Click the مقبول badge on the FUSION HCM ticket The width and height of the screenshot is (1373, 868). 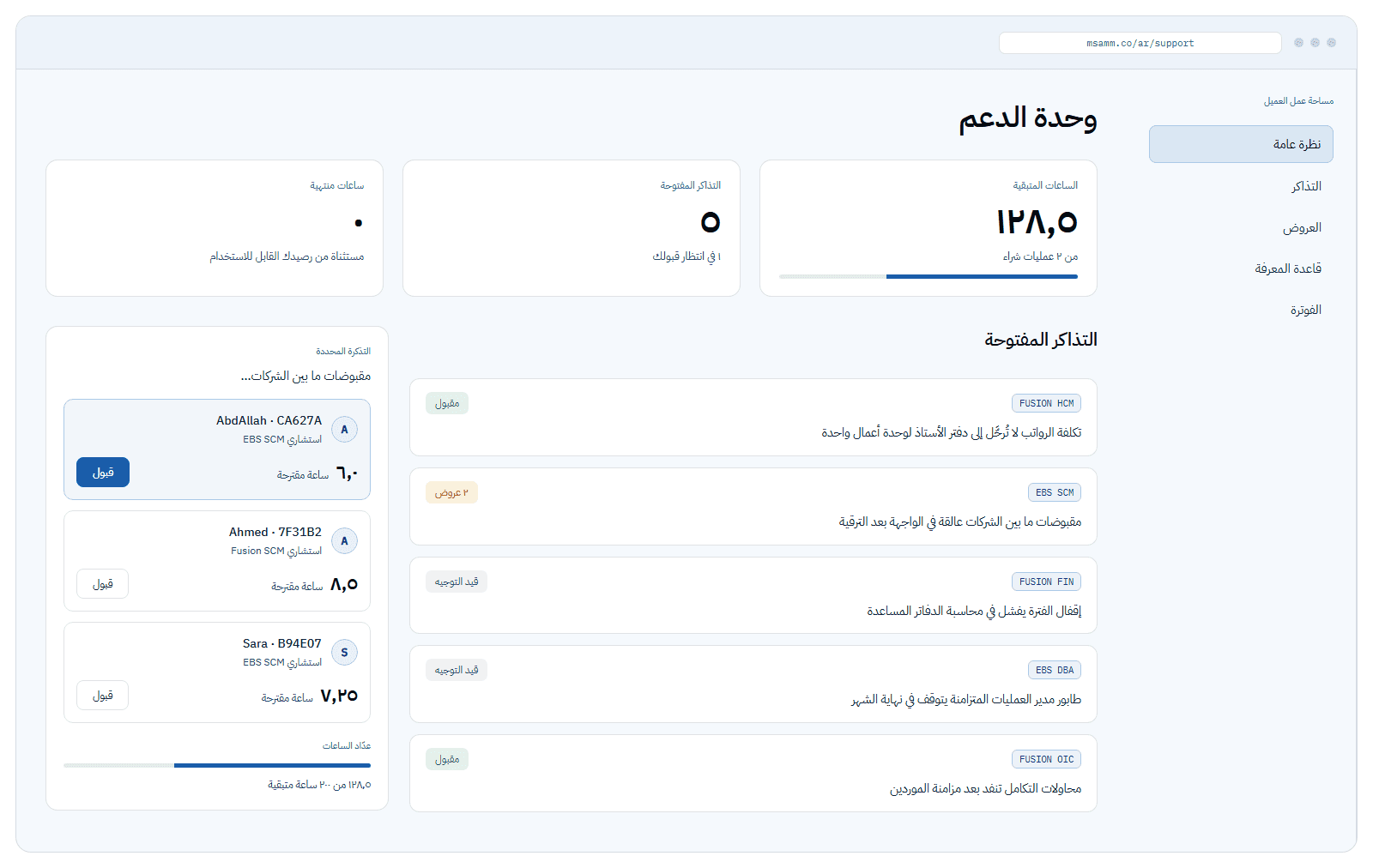[447, 403]
